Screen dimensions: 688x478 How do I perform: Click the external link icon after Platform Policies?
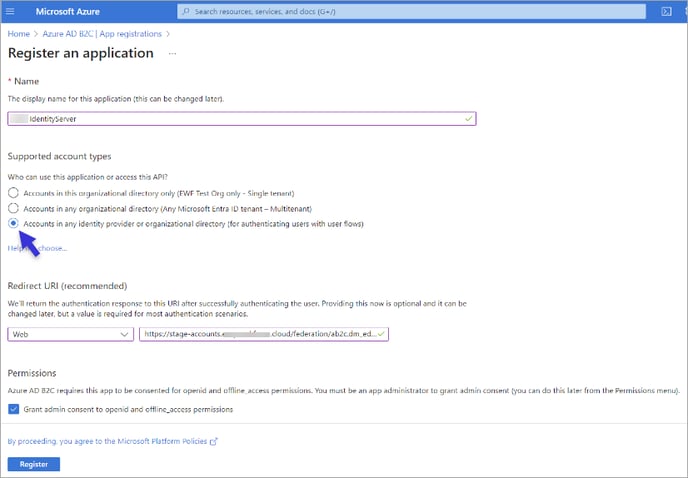pyautogui.click(x=214, y=442)
